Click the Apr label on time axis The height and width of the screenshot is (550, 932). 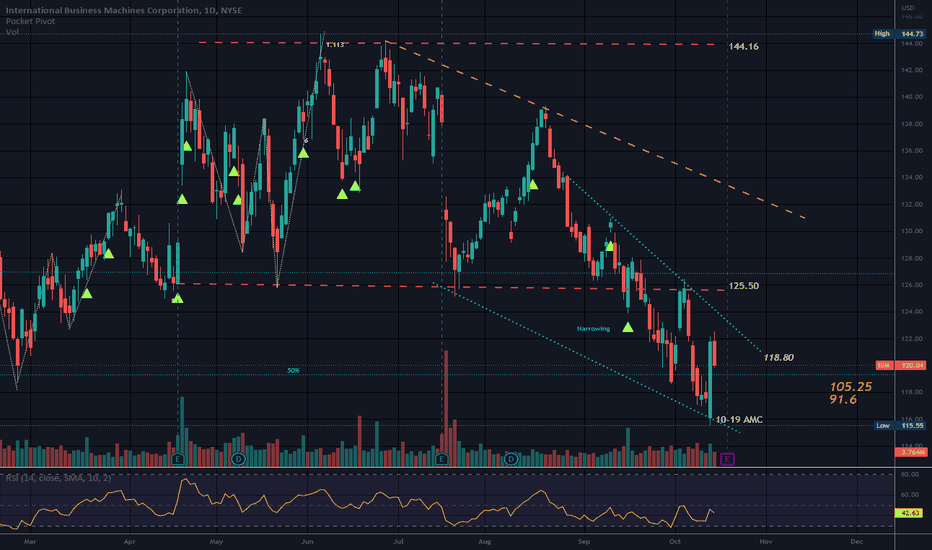click(x=129, y=542)
